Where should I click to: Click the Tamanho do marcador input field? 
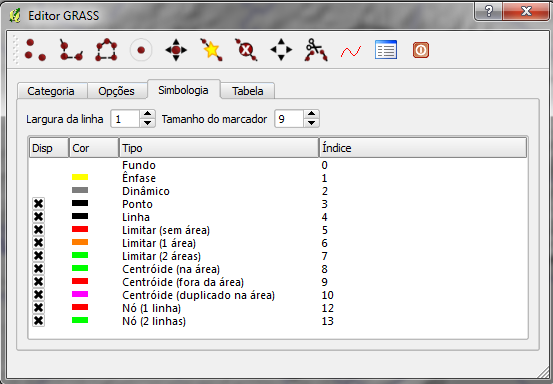coord(289,119)
